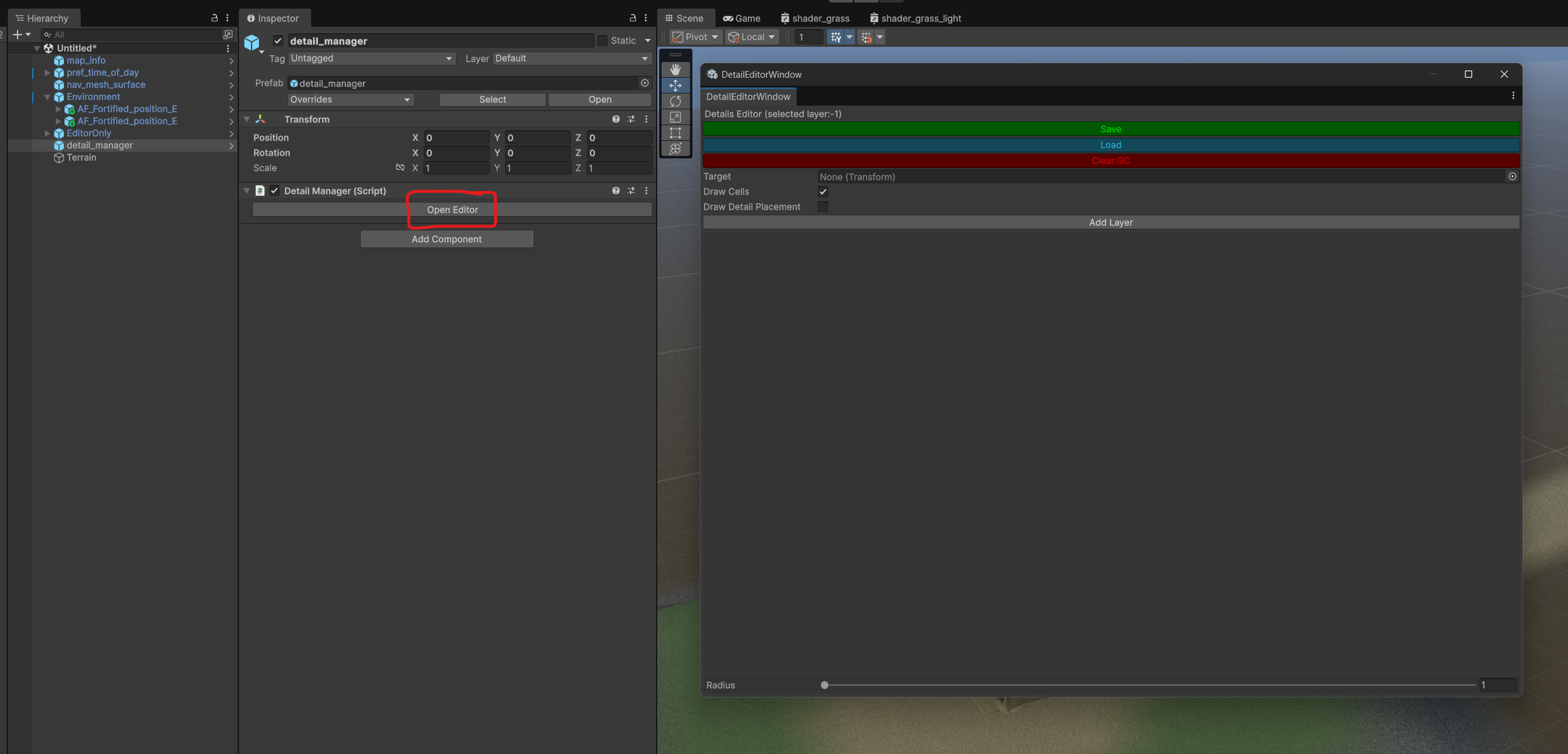The height and width of the screenshot is (754, 1568).
Task: Click the Add Layer button
Action: 1110,223
